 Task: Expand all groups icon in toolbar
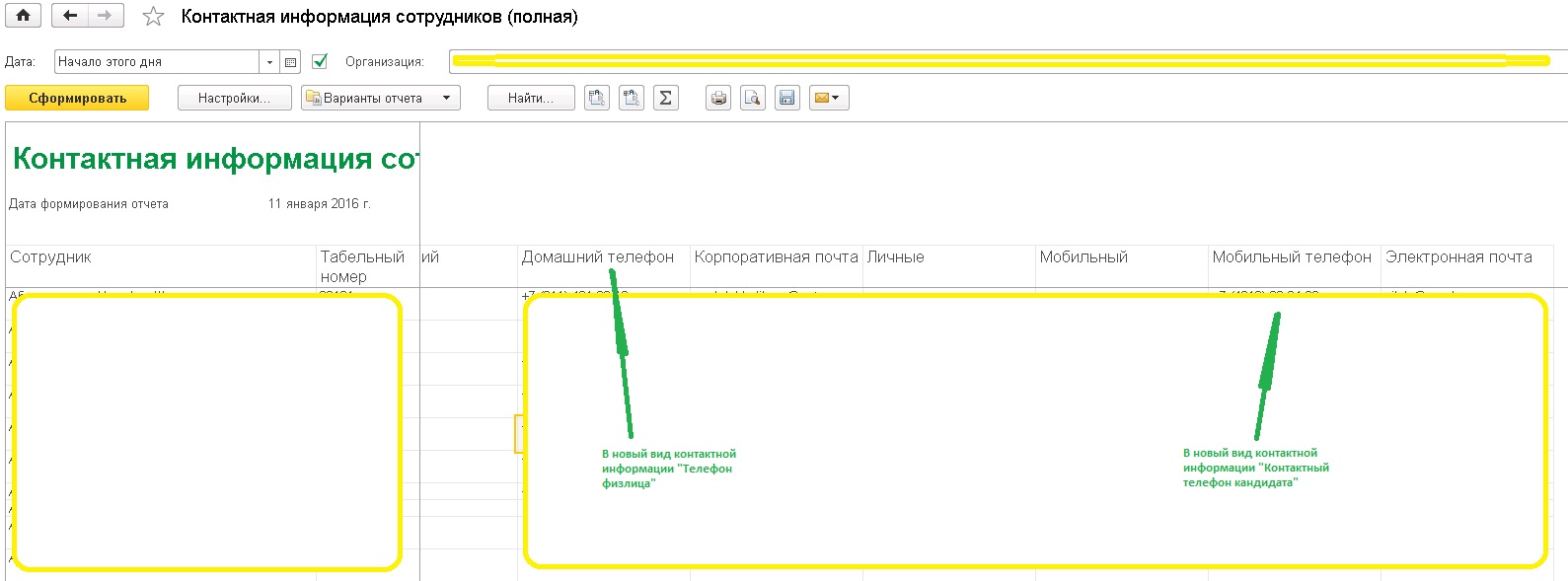(632, 98)
